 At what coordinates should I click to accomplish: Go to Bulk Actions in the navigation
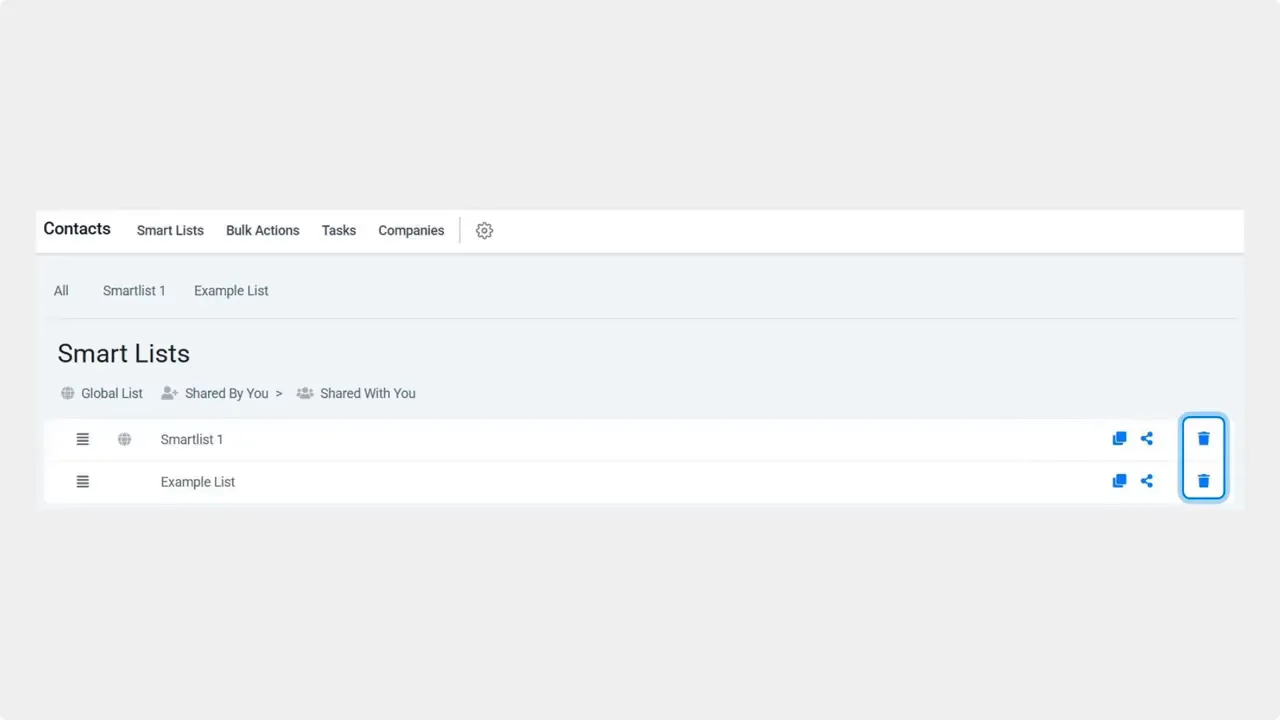263,230
